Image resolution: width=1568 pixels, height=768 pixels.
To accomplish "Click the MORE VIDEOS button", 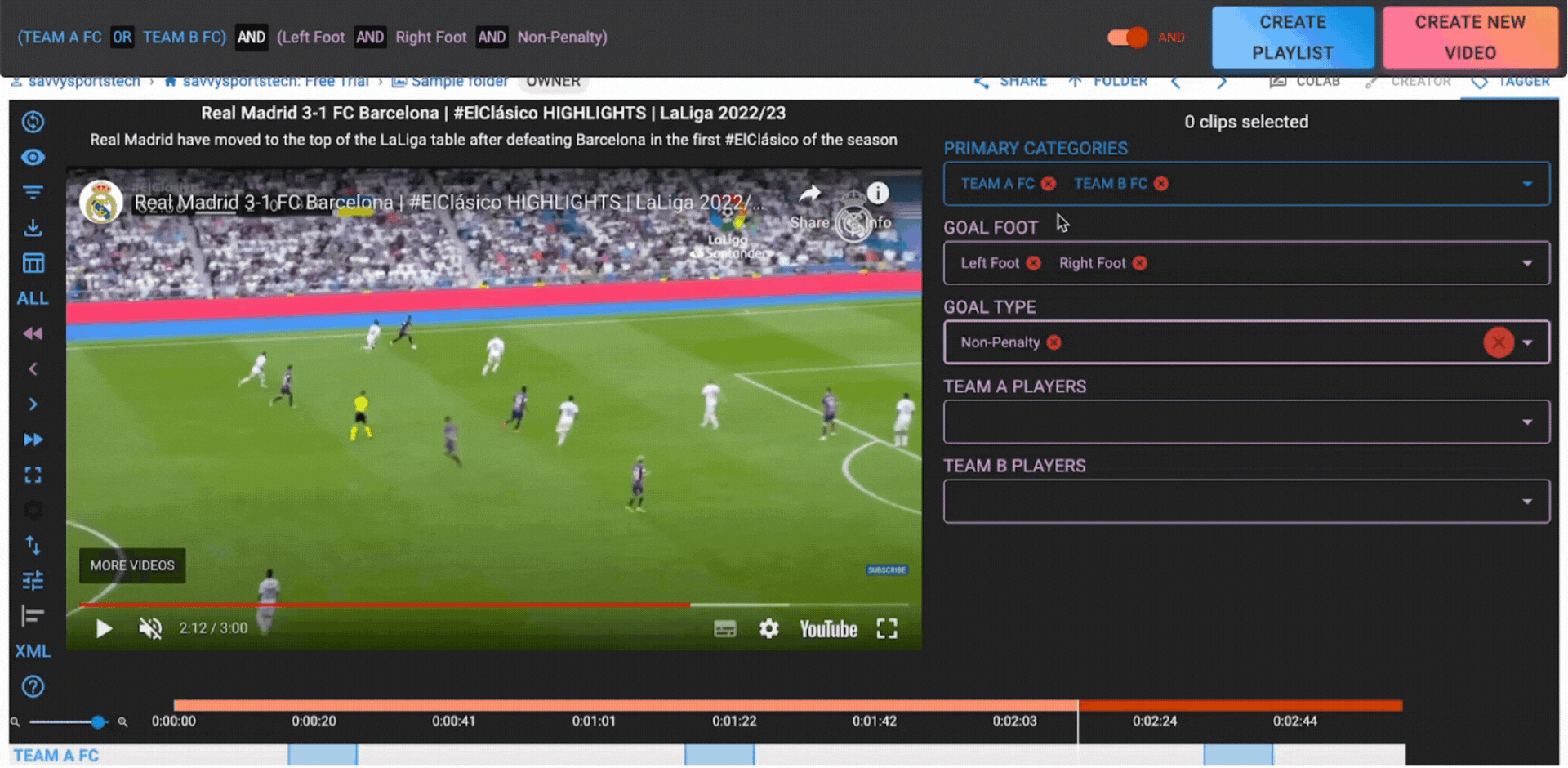I will click(132, 565).
